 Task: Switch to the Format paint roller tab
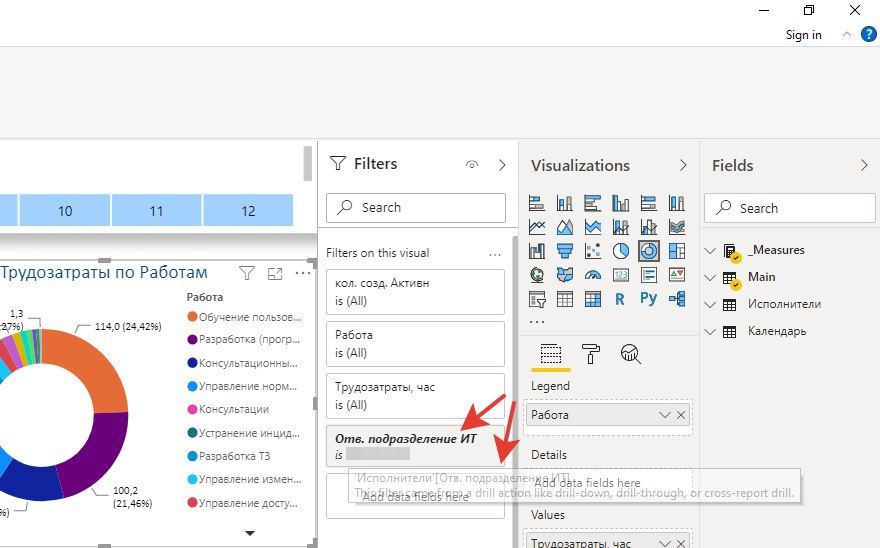(x=590, y=354)
